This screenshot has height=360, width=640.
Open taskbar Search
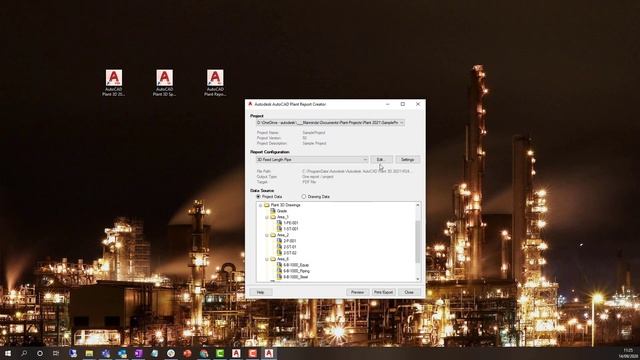click(24, 353)
